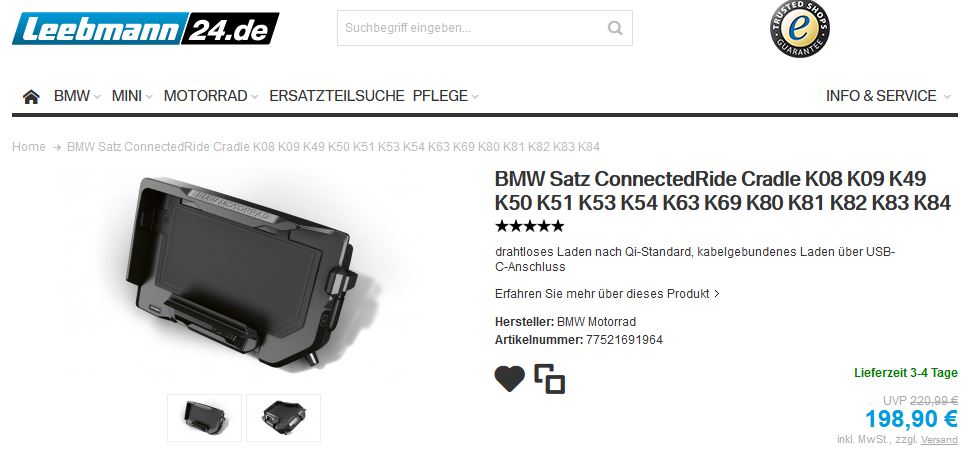Select the first product thumbnail
969x461 pixels.
pyautogui.click(x=205, y=418)
